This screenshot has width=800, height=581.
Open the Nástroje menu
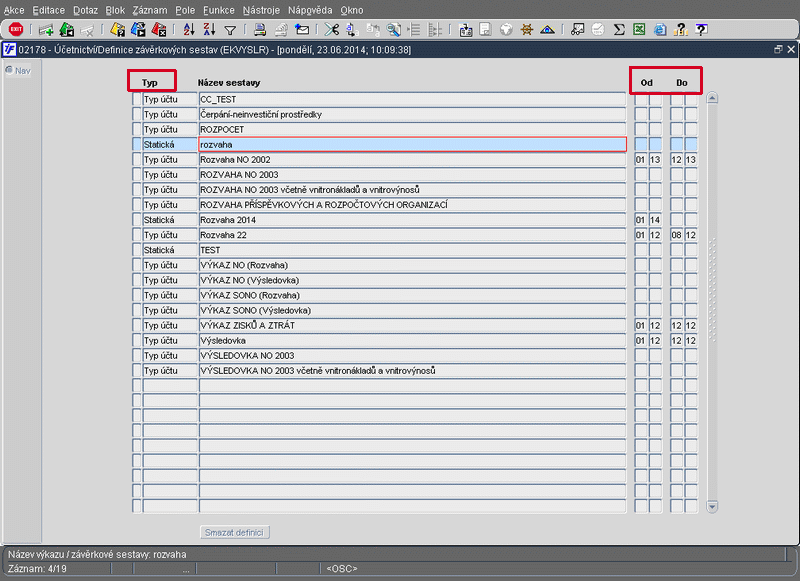click(x=261, y=10)
